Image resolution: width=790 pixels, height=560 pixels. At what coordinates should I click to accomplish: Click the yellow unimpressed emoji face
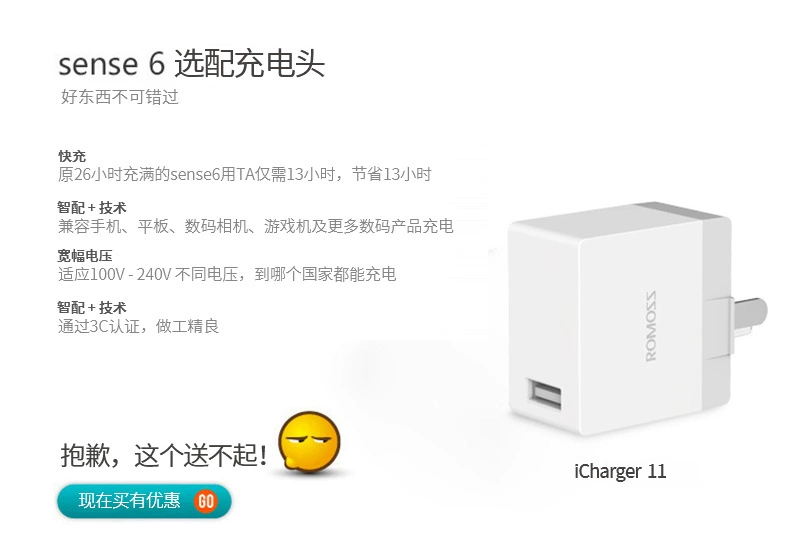(310, 443)
